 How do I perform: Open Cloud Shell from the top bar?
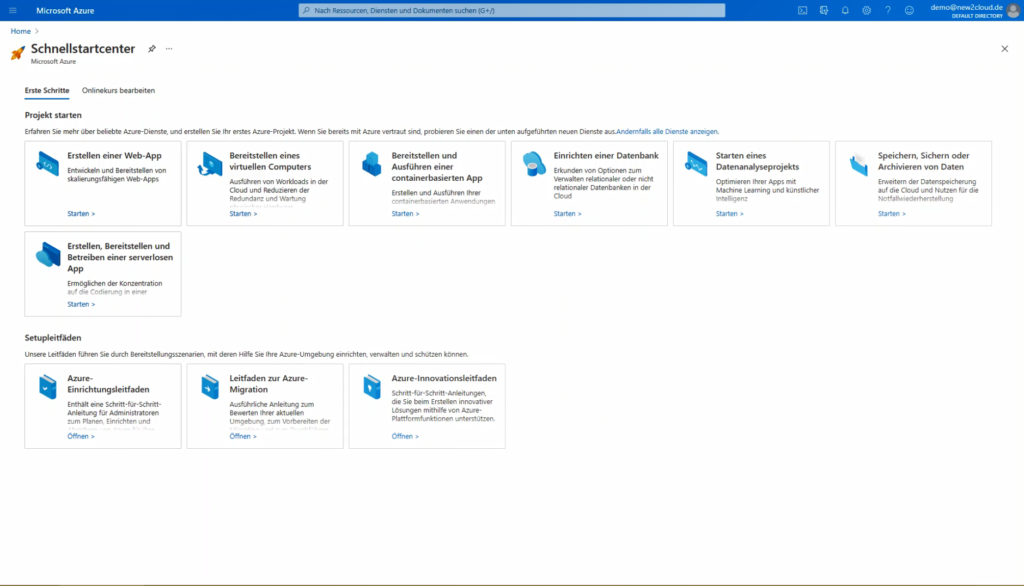[x=803, y=10]
